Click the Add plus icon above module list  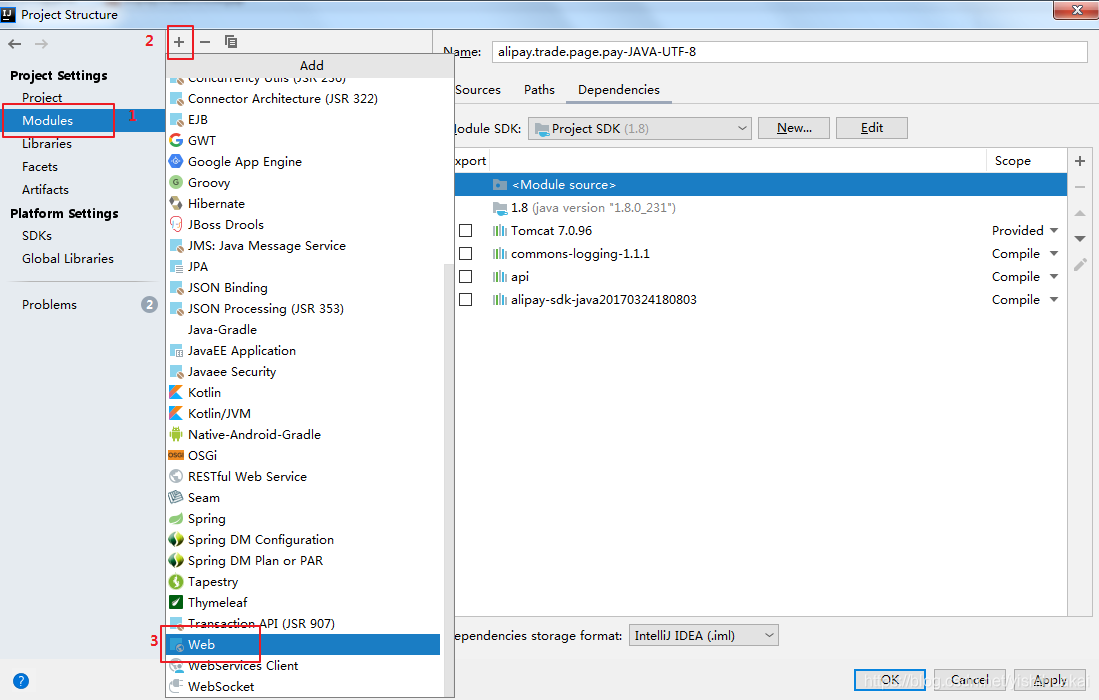pyautogui.click(x=179, y=42)
